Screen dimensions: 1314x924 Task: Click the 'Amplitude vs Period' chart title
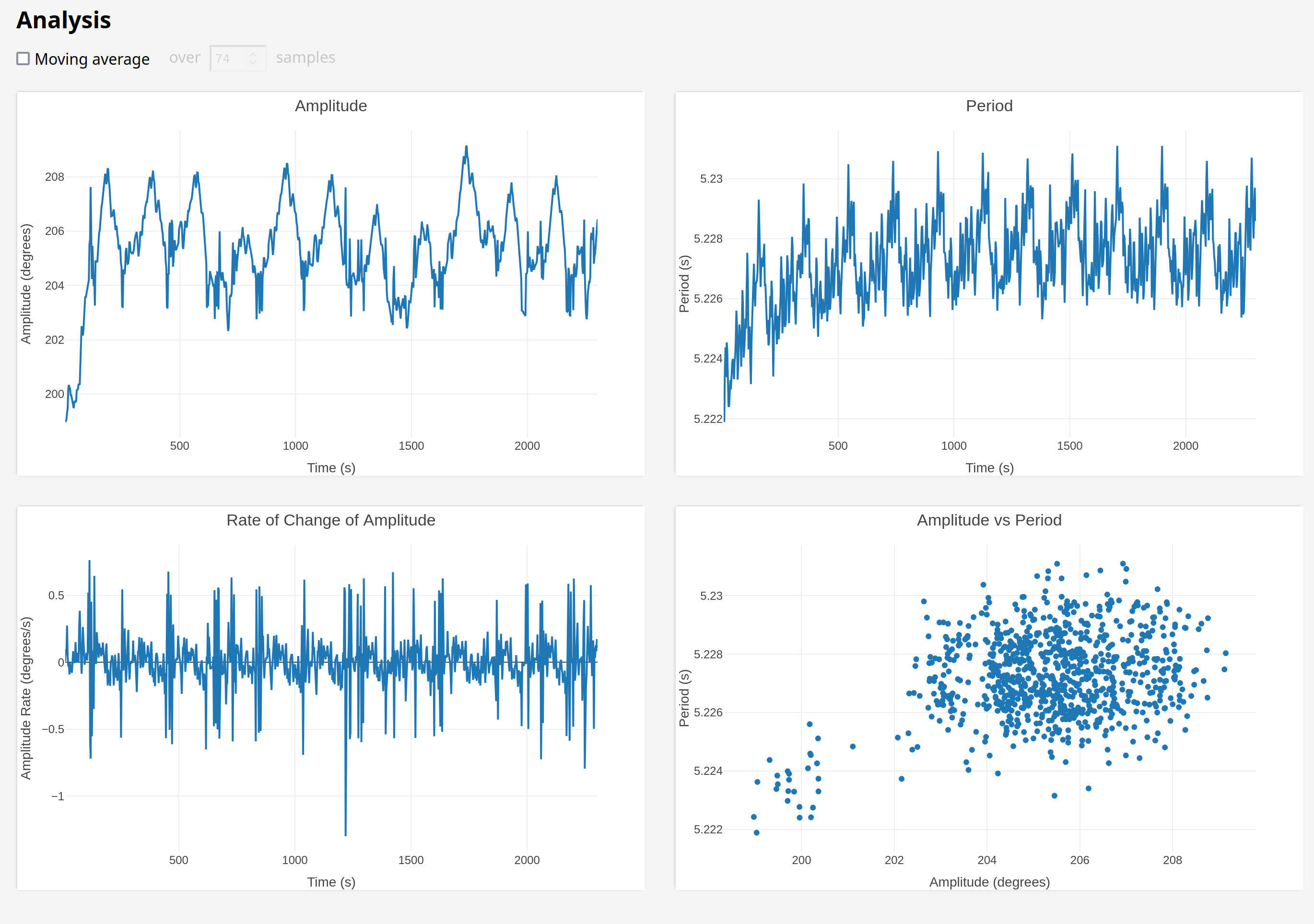pyautogui.click(x=989, y=520)
